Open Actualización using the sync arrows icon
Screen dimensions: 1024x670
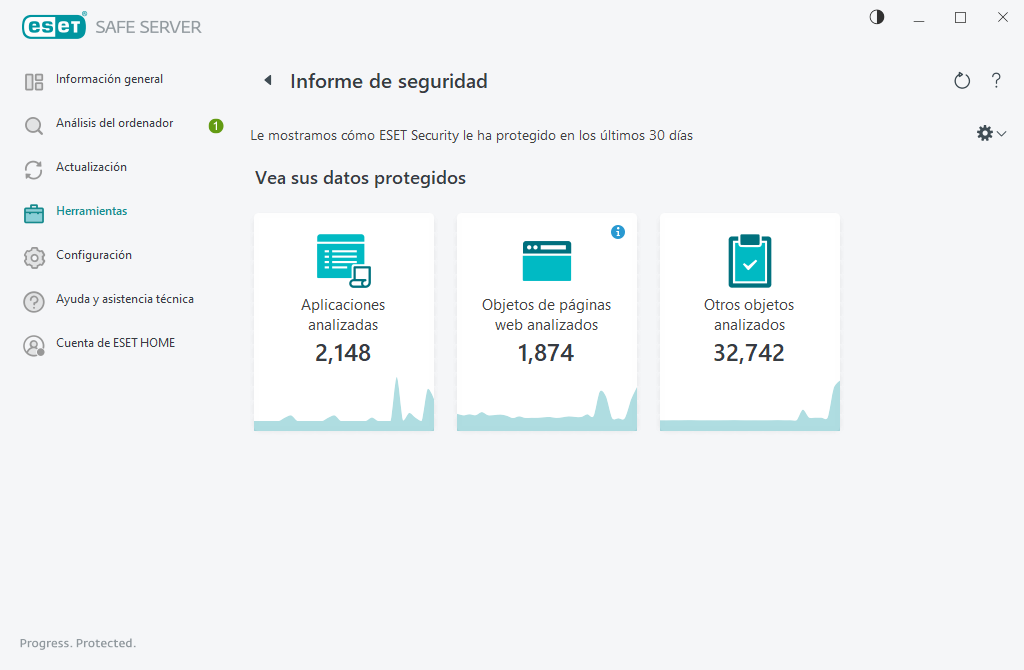click(33, 167)
